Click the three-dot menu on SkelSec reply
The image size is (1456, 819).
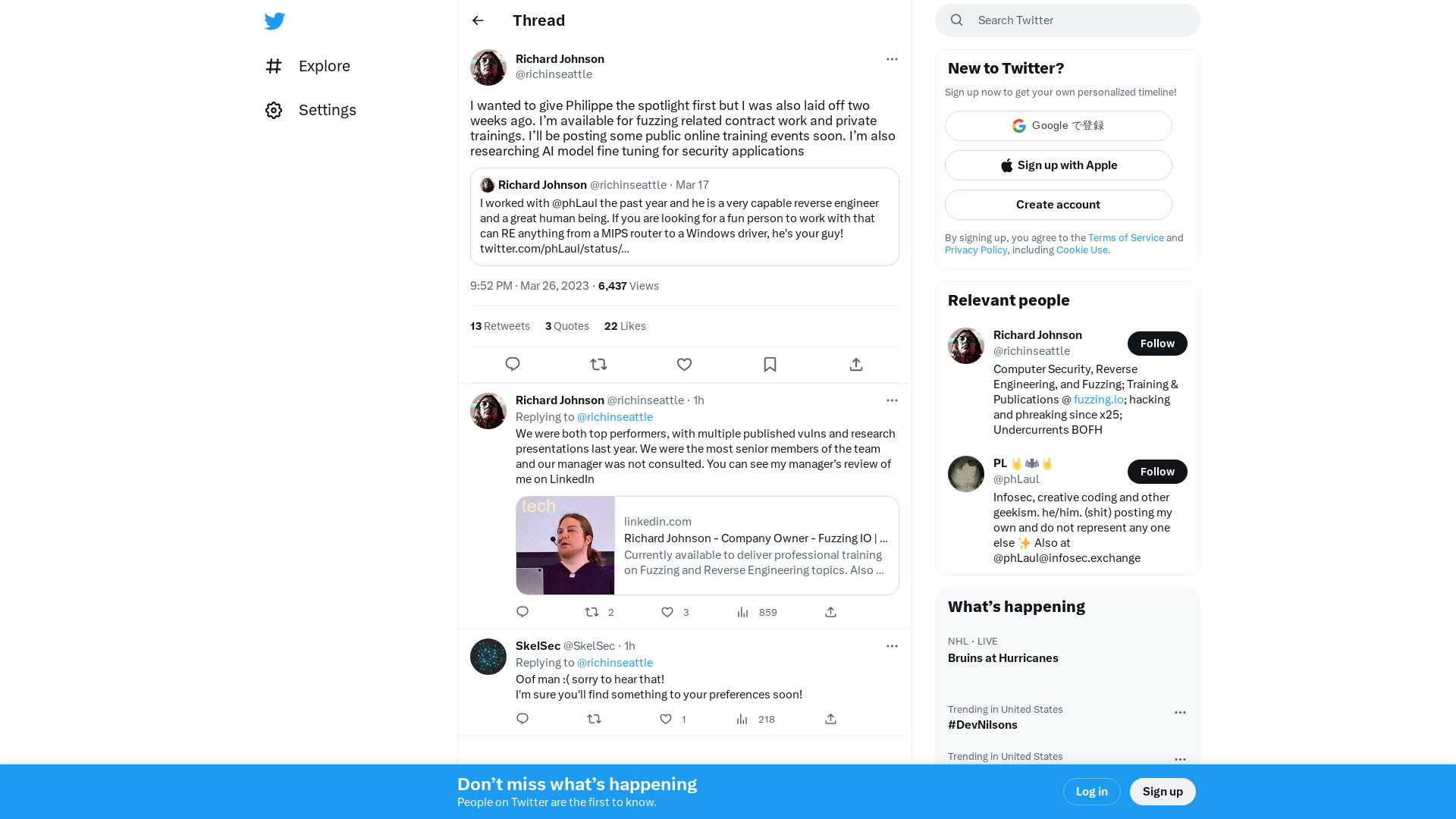pos(892,646)
